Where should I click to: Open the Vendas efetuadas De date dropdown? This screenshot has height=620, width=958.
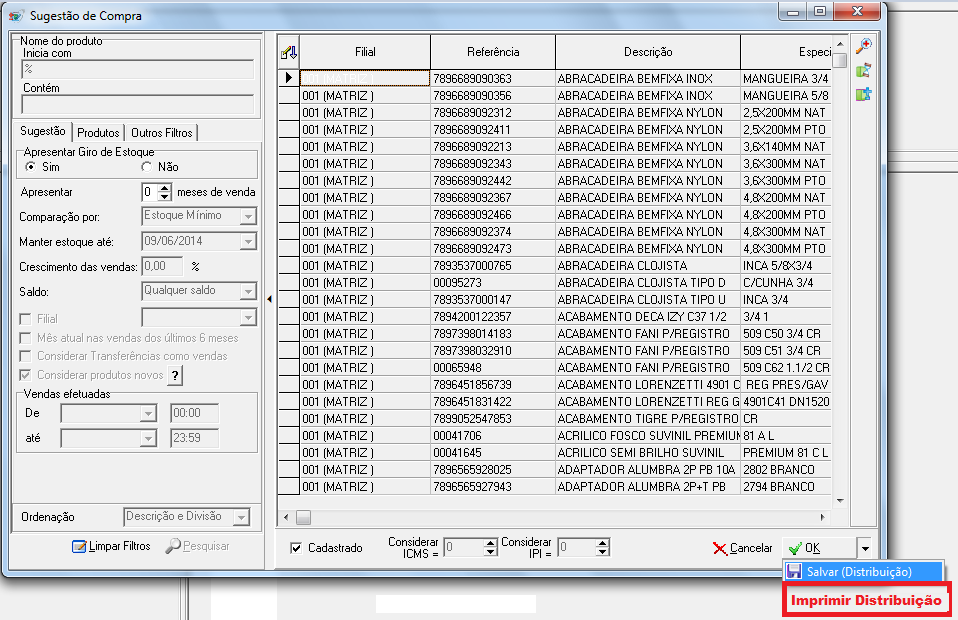[x=148, y=414]
